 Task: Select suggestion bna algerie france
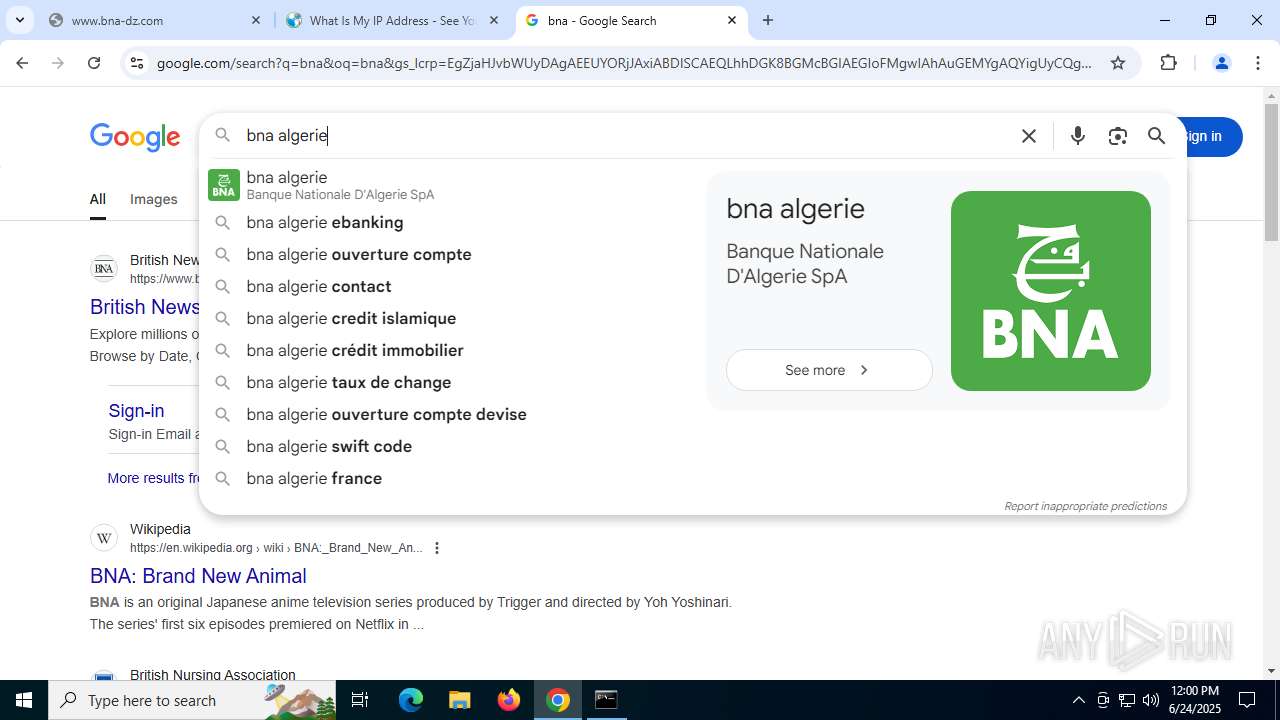452,478
